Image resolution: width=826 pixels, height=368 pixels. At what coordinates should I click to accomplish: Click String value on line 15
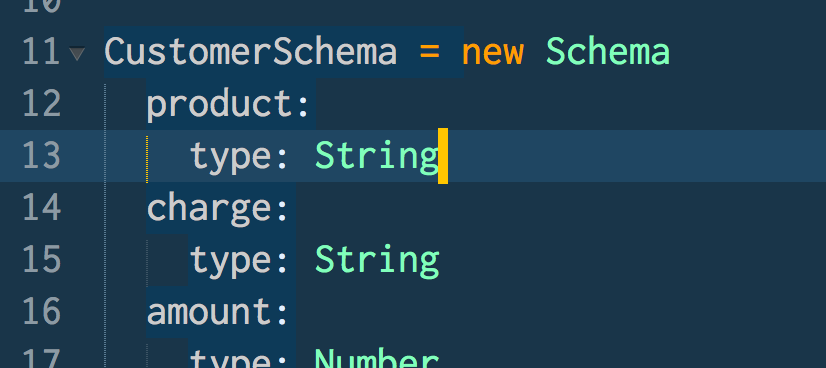(x=377, y=260)
